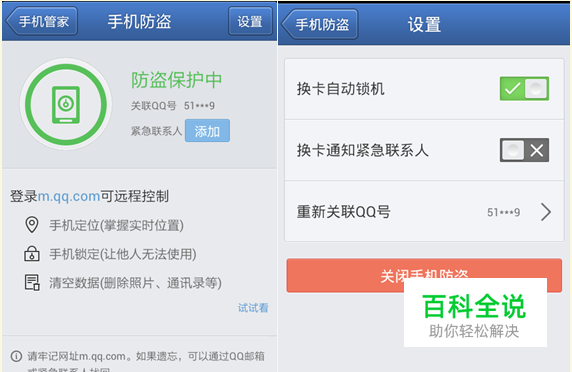Go back to 手机防盗 from settings
This screenshot has width=572, height=372.
[320, 24]
